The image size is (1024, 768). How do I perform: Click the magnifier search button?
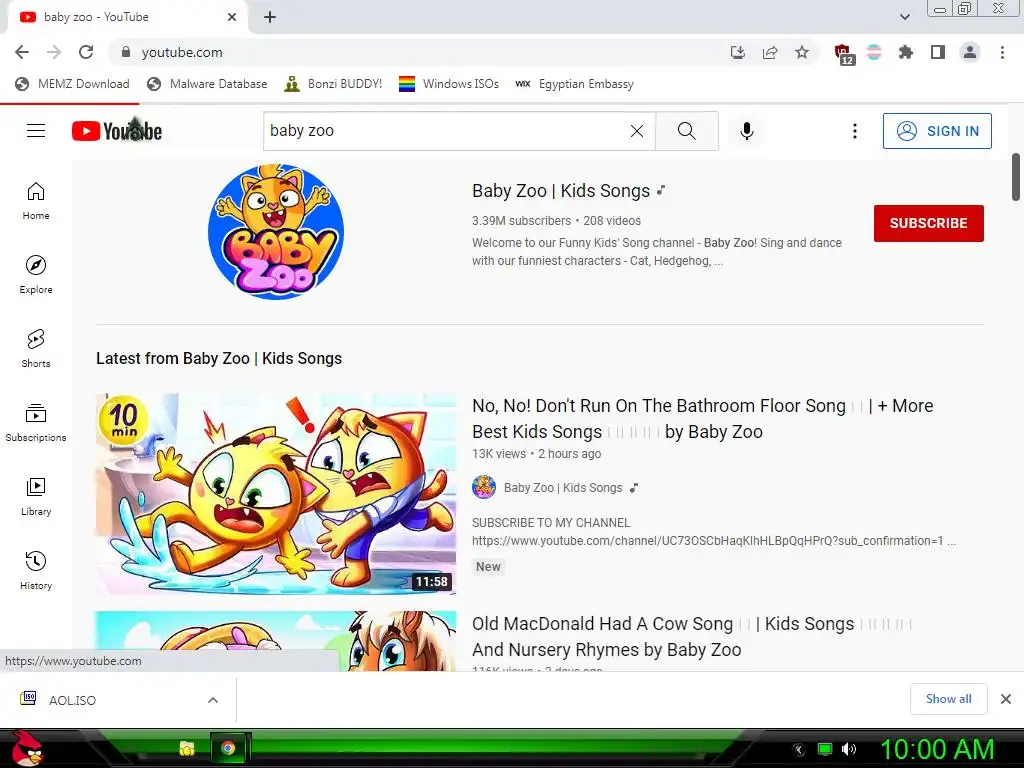(686, 131)
